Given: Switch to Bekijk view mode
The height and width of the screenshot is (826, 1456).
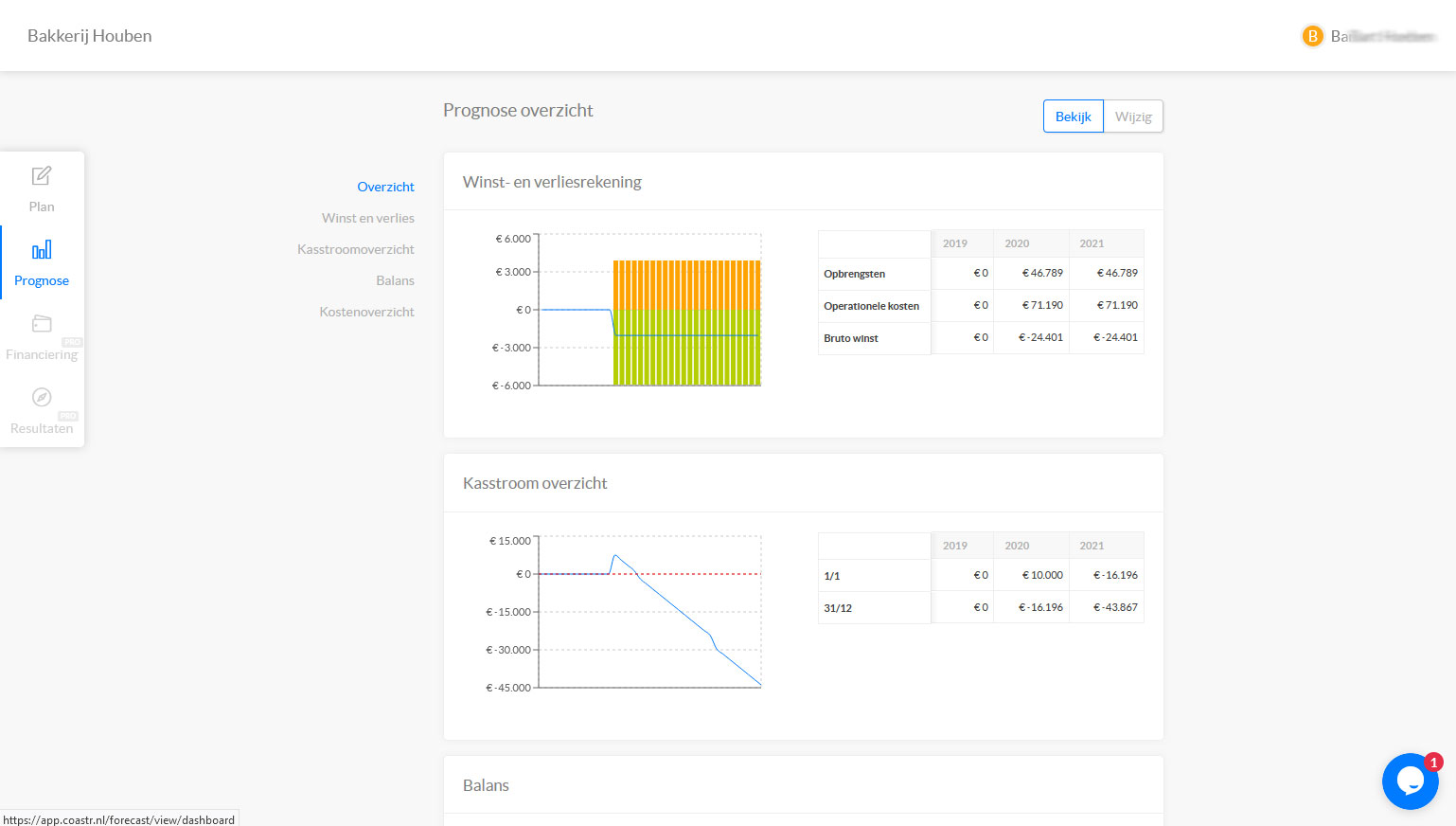Looking at the screenshot, I should pyautogui.click(x=1073, y=117).
